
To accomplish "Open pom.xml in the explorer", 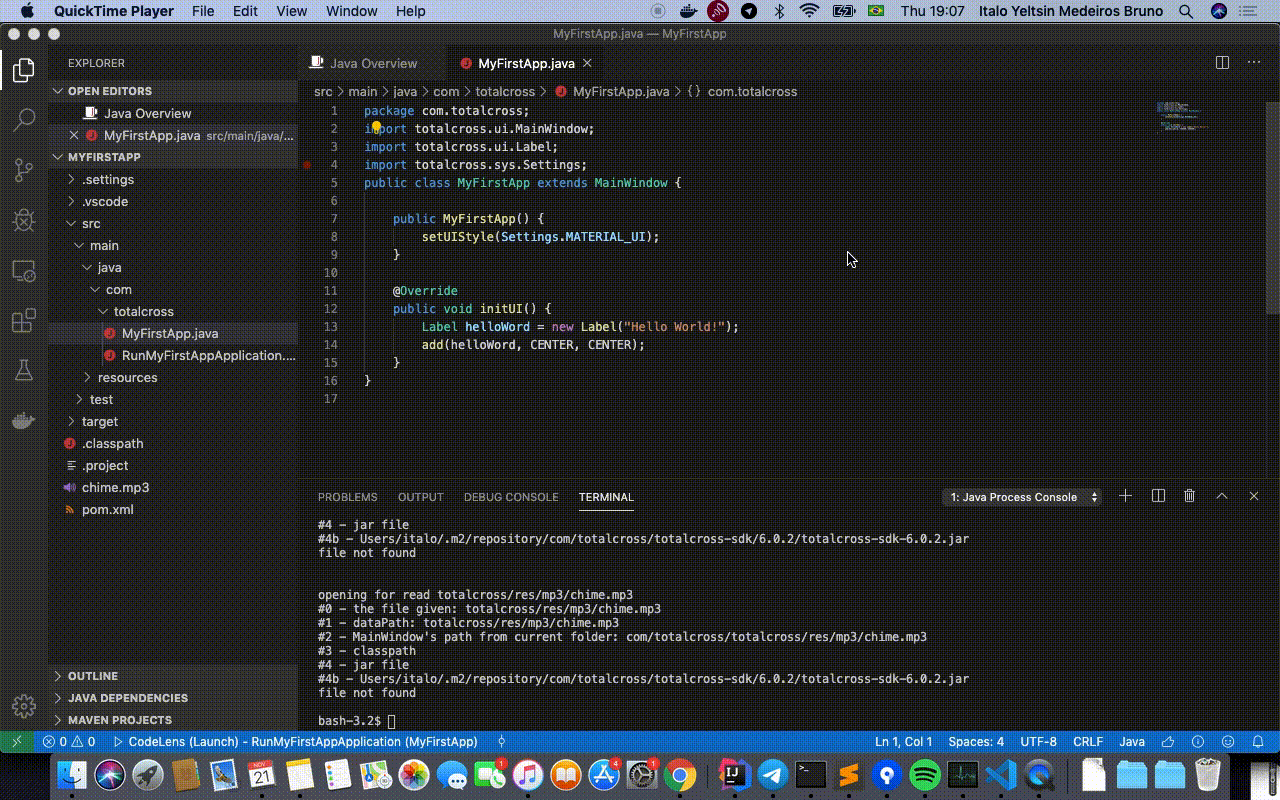I will click(174, 509).
